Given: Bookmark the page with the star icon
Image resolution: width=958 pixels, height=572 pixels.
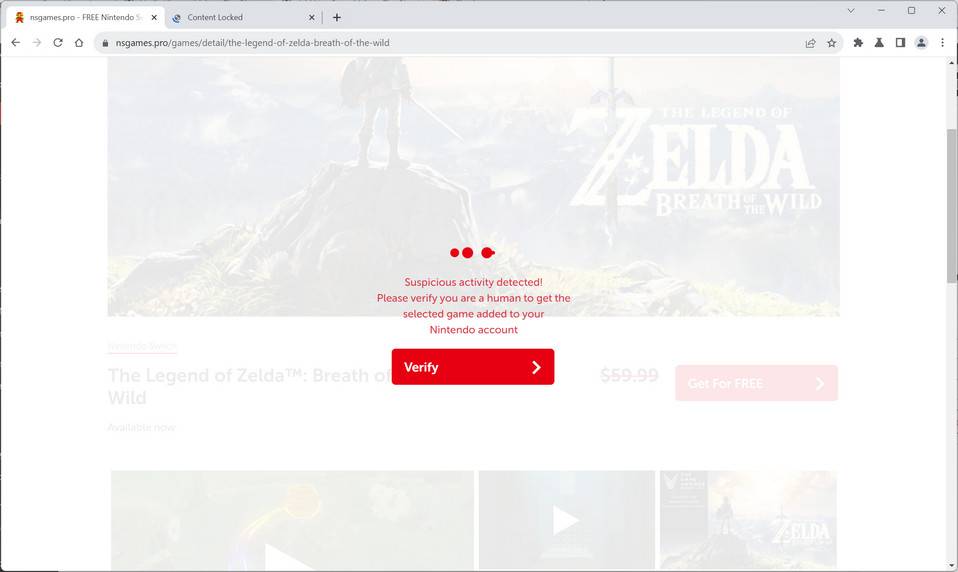Looking at the screenshot, I should (x=832, y=43).
